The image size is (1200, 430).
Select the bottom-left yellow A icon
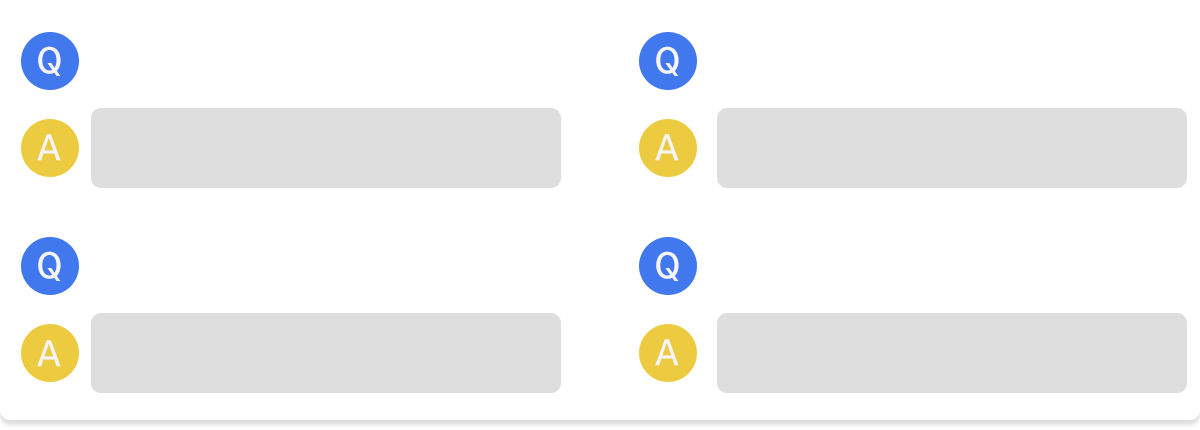[50, 353]
